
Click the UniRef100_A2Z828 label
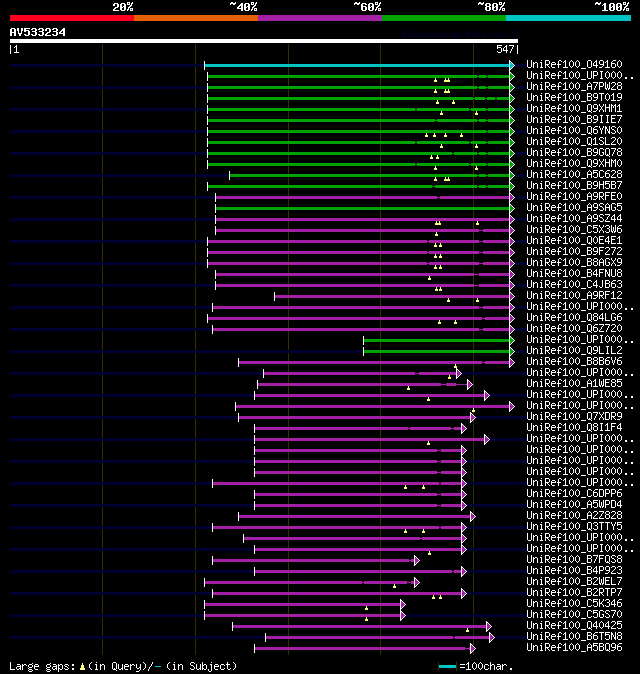coord(574,515)
